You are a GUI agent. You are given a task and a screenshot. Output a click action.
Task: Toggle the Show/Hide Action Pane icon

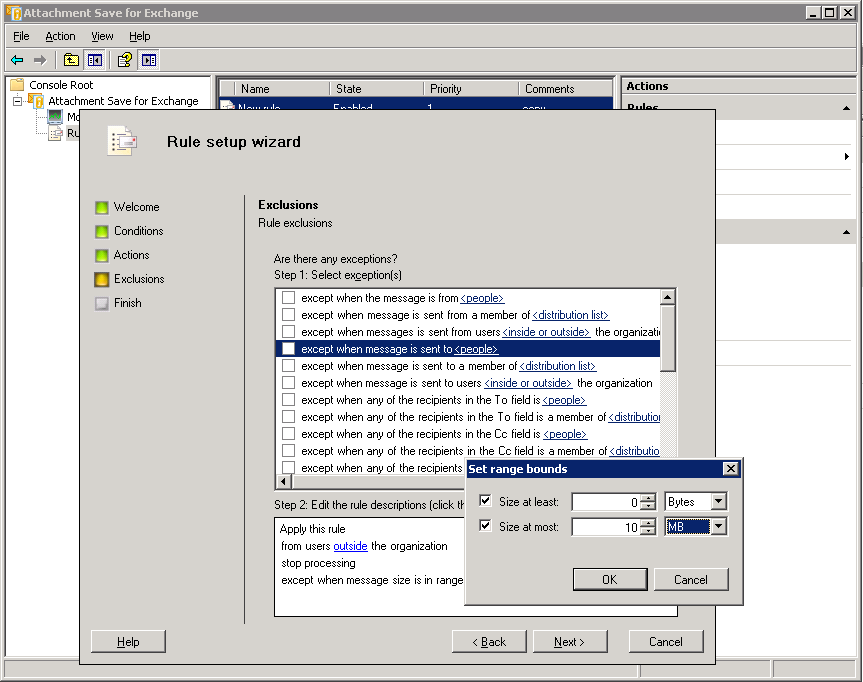pos(149,60)
